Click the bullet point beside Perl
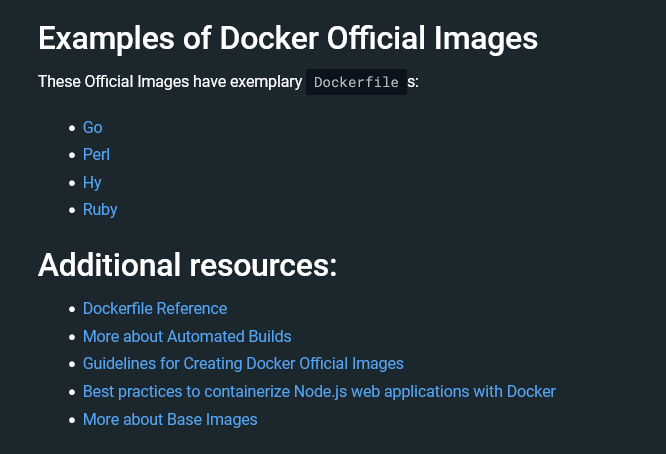The width and height of the screenshot is (666, 454). tap(72, 155)
